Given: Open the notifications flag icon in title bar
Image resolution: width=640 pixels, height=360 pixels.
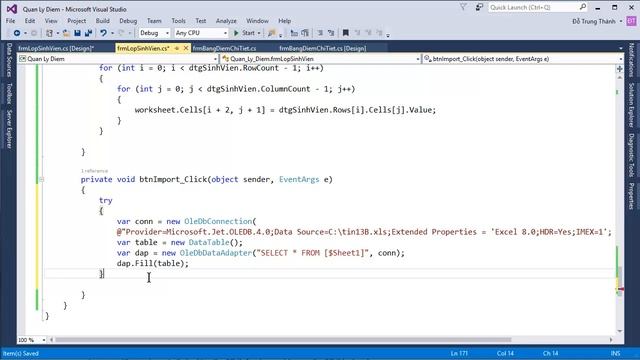Looking at the screenshot, I should 463,7.
